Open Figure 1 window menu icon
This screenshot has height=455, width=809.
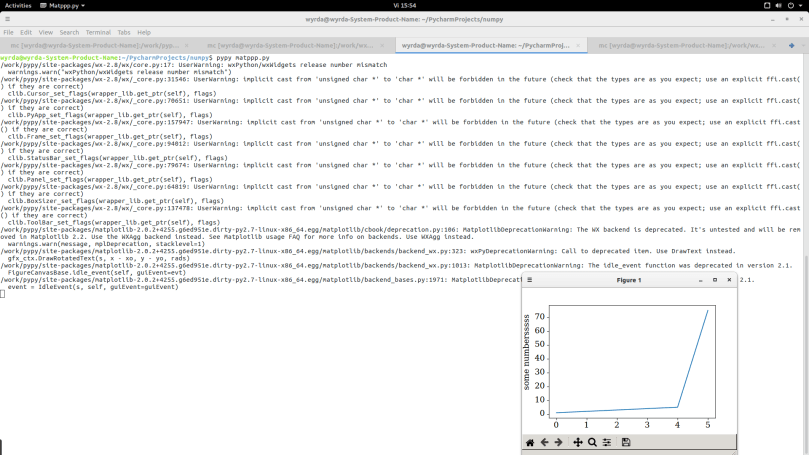click(529, 280)
